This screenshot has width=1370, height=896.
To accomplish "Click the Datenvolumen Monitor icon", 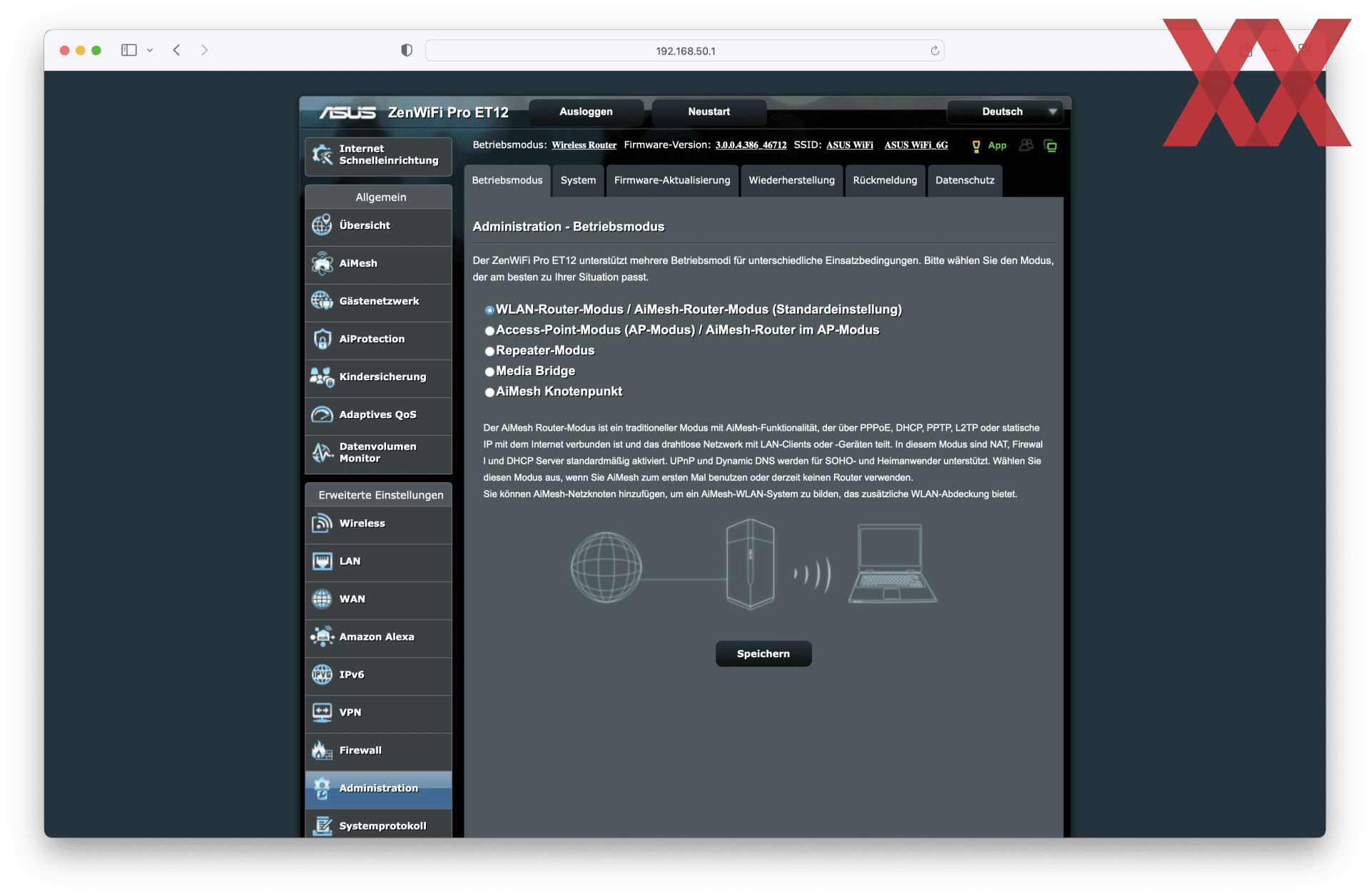I will pyautogui.click(x=323, y=452).
